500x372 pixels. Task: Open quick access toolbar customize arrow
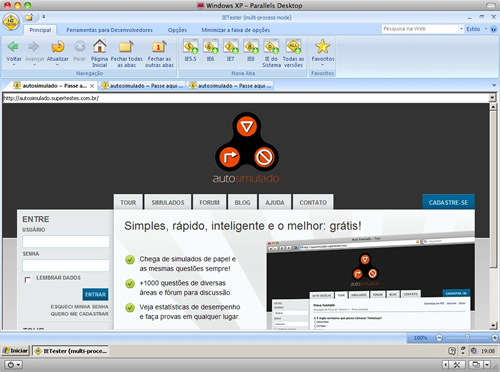point(44,16)
